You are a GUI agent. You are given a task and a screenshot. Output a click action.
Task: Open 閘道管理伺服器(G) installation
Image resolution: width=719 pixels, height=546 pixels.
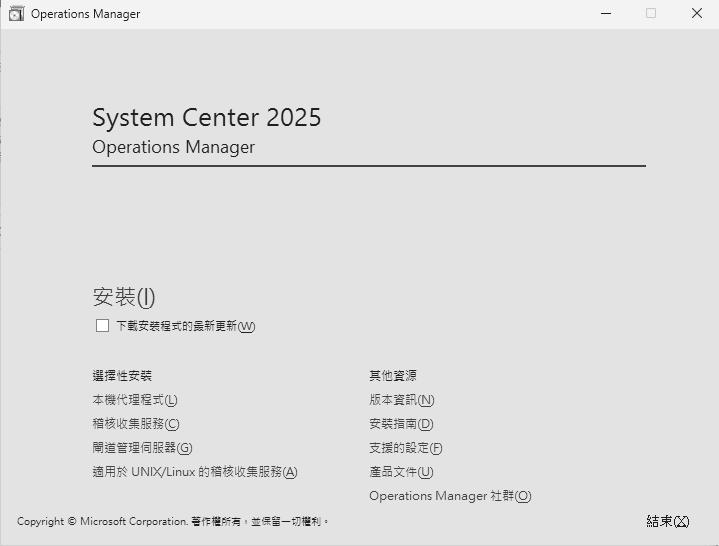[142, 447]
